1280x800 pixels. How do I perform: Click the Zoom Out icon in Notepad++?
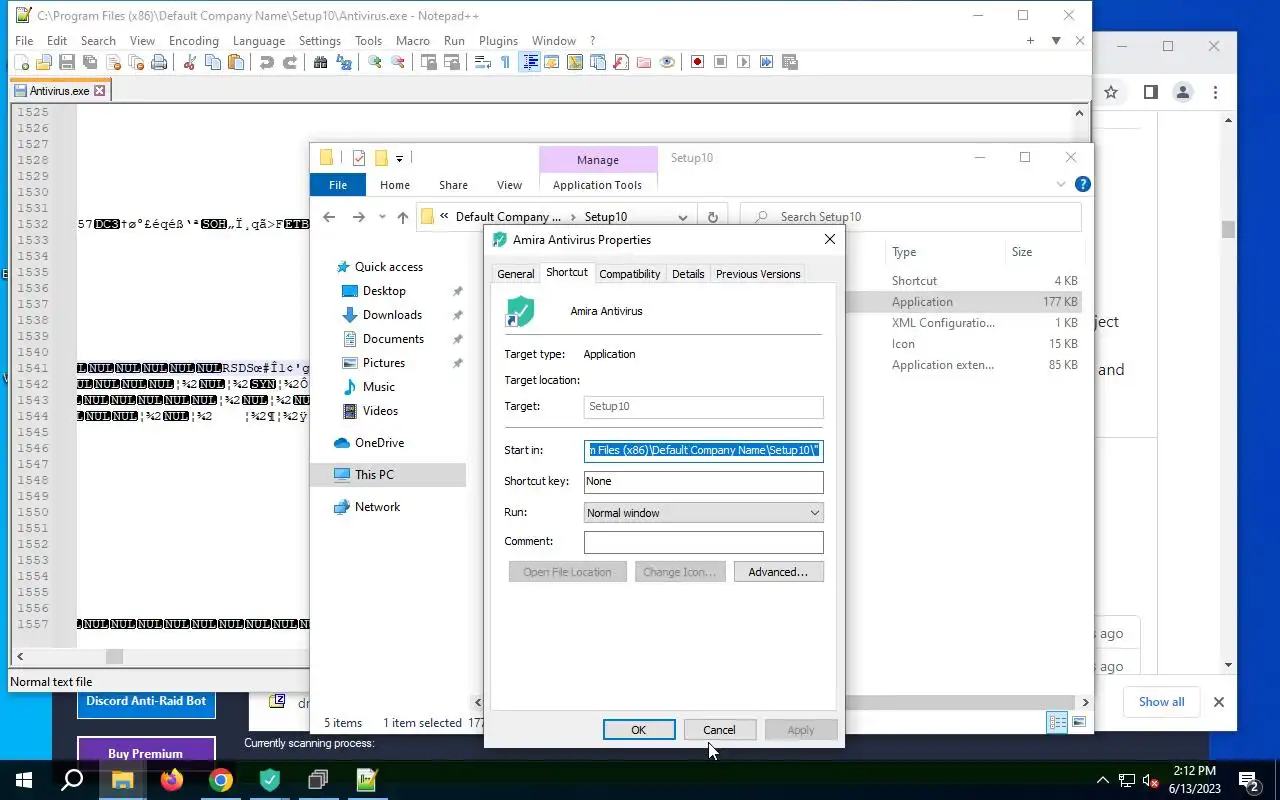(x=398, y=62)
